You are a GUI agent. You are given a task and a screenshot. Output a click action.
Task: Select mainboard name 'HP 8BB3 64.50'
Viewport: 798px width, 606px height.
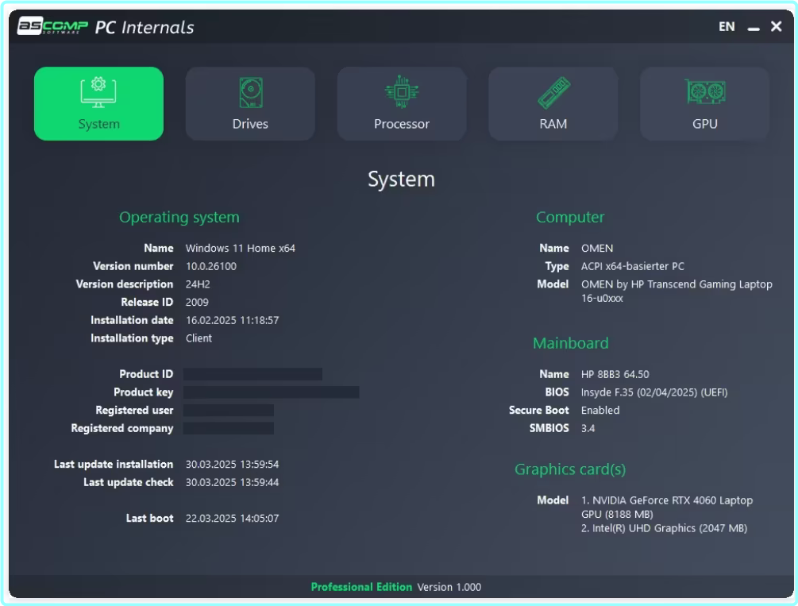click(615, 374)
